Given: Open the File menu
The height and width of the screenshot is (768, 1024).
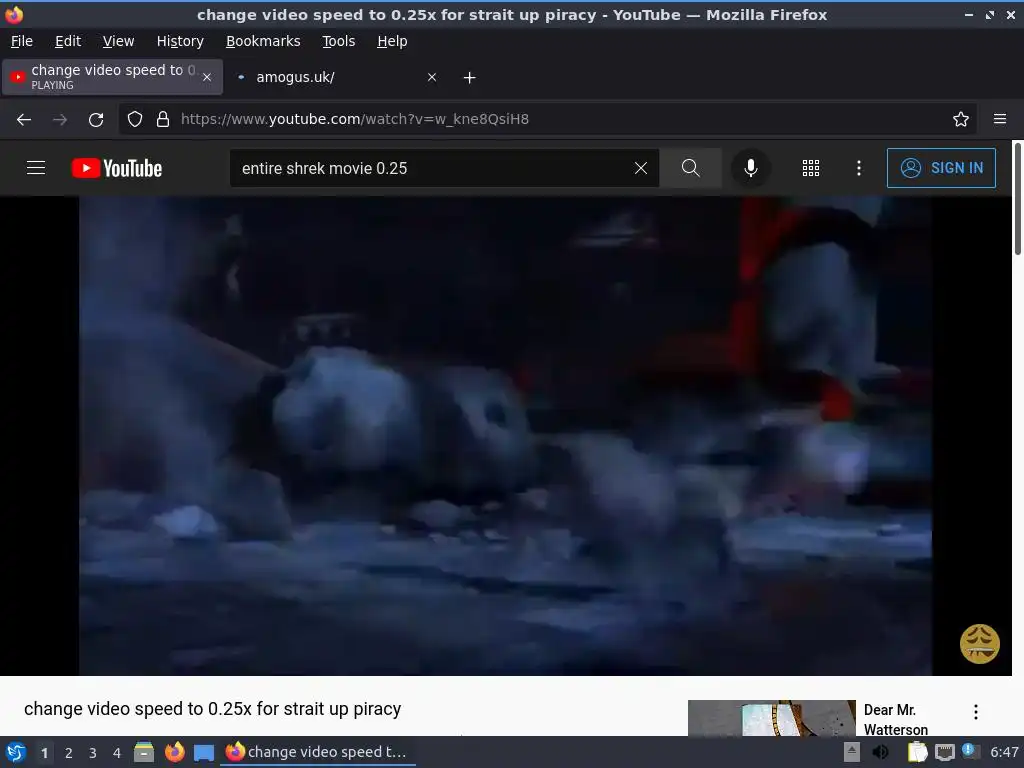Looking at the screenshot, I should pyautogui.click(x=22, y=41).
